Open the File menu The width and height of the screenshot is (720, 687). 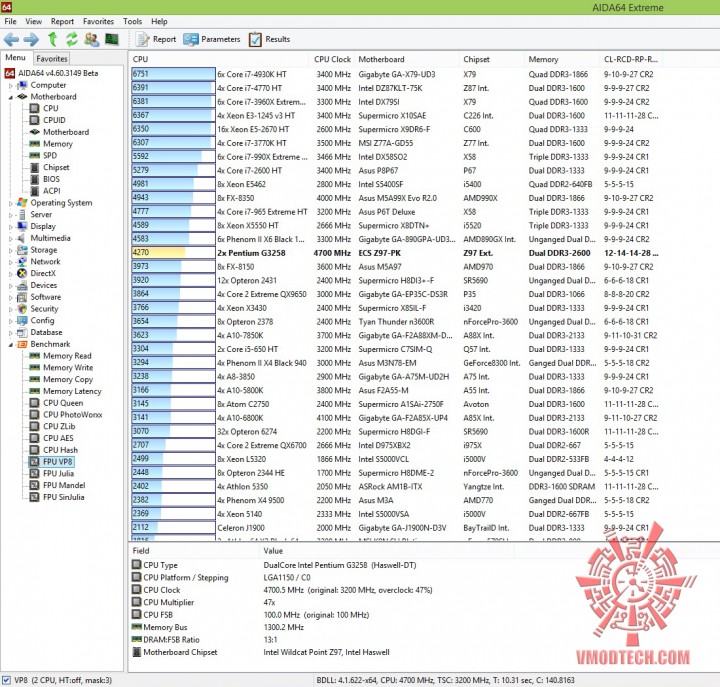coord(10,22)
